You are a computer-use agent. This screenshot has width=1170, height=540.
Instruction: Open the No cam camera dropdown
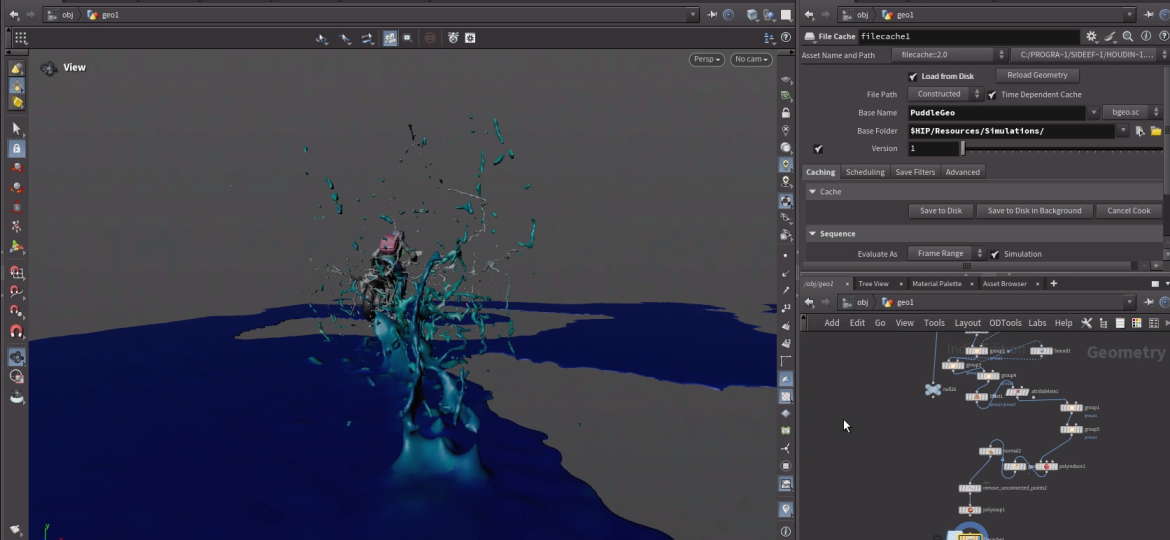point(750,59)
